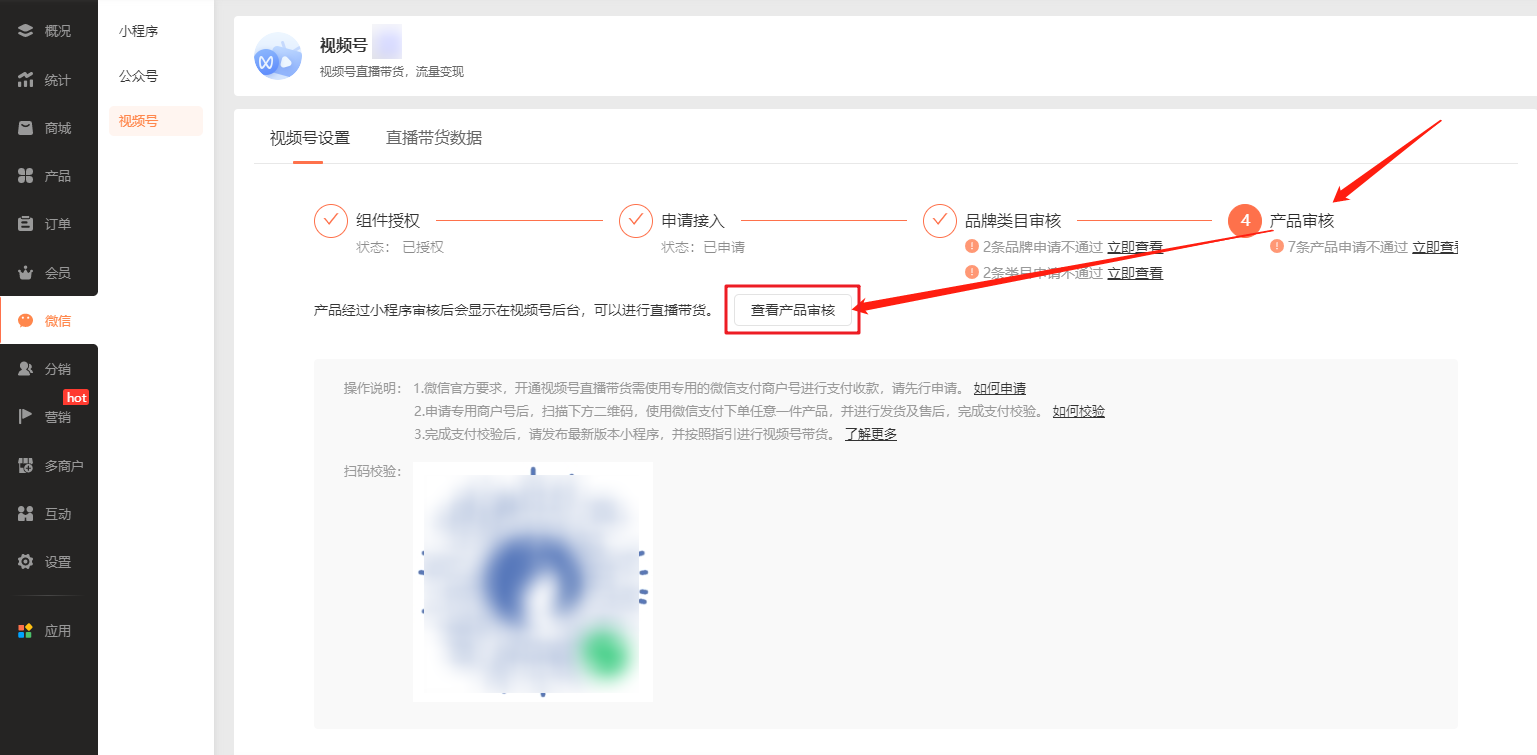This screenshot has height=755, width=1537.
Task: Click 立即查看 for brand application failures
Action: pyautogui.click(x=1135, y=247)
